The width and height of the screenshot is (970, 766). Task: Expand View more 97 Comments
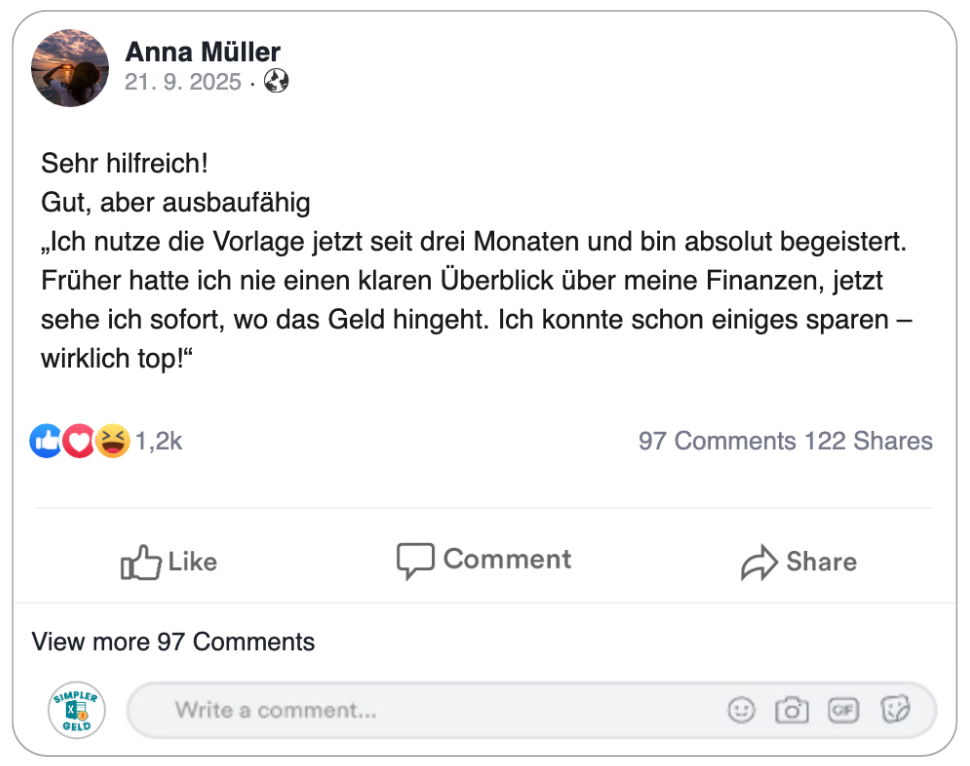pos(173,641)
